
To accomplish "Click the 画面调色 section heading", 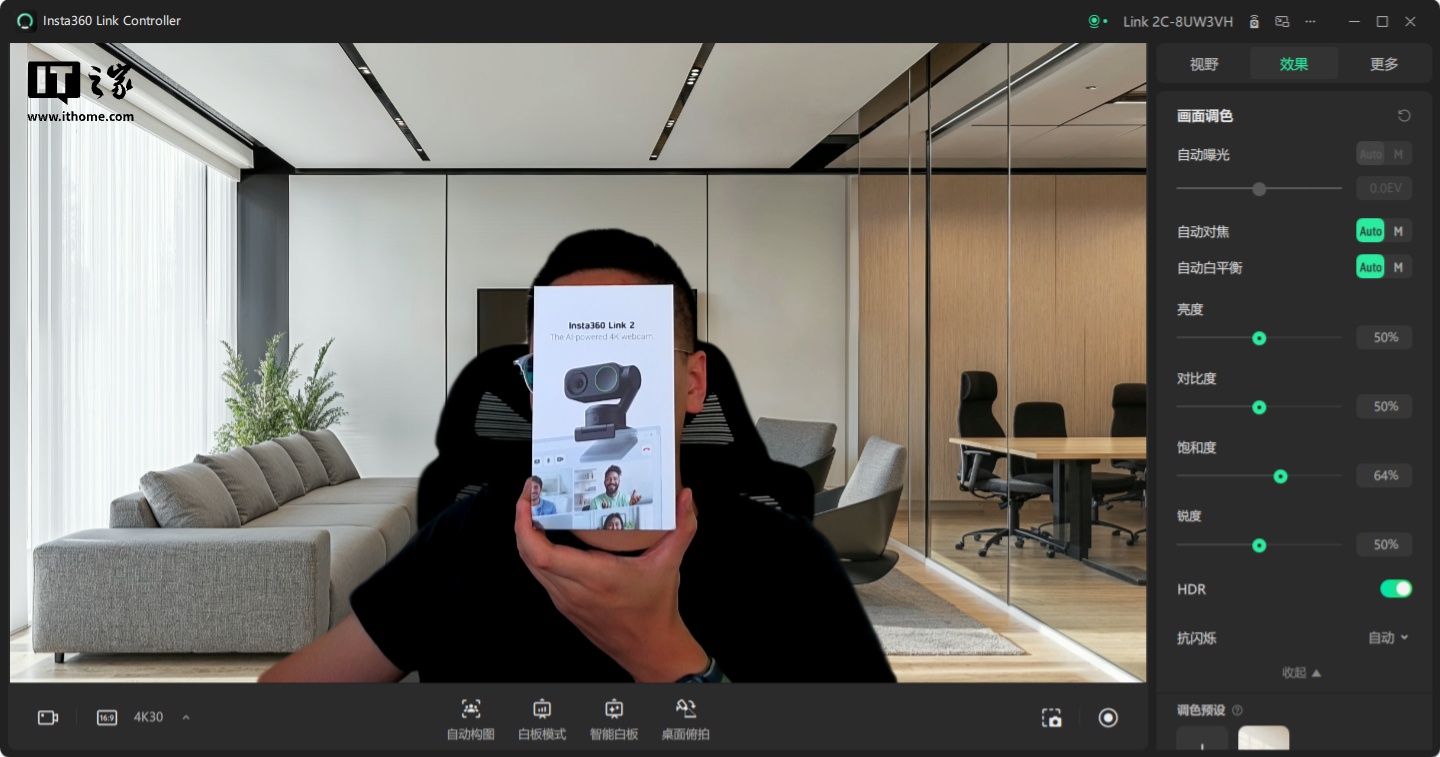I will click(x=1205, y=116).
